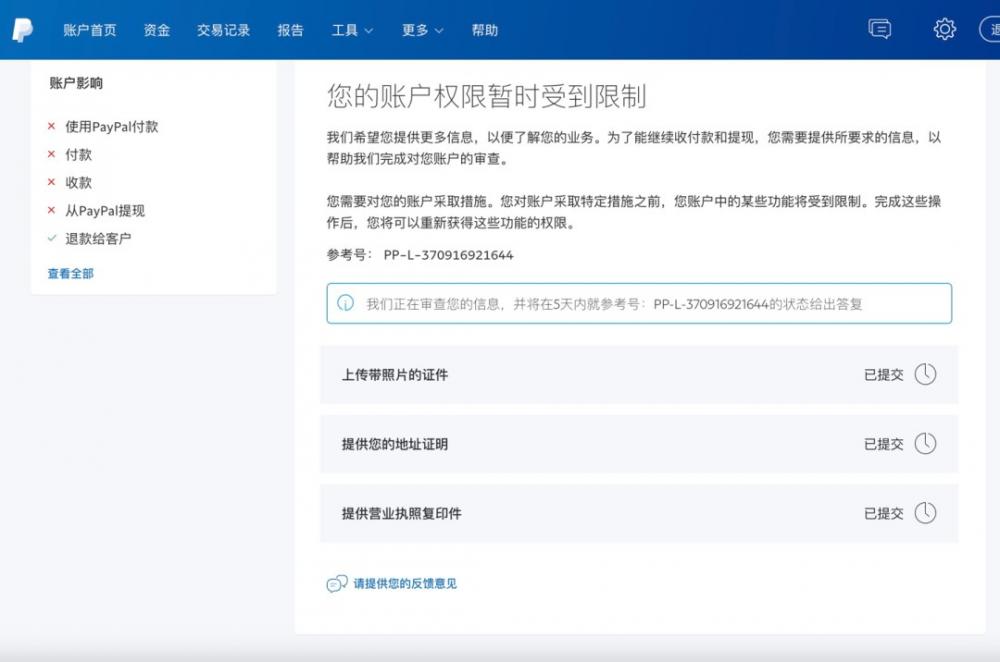Open 提供您的地址证明 row
1000x662 pixels.
639,443
